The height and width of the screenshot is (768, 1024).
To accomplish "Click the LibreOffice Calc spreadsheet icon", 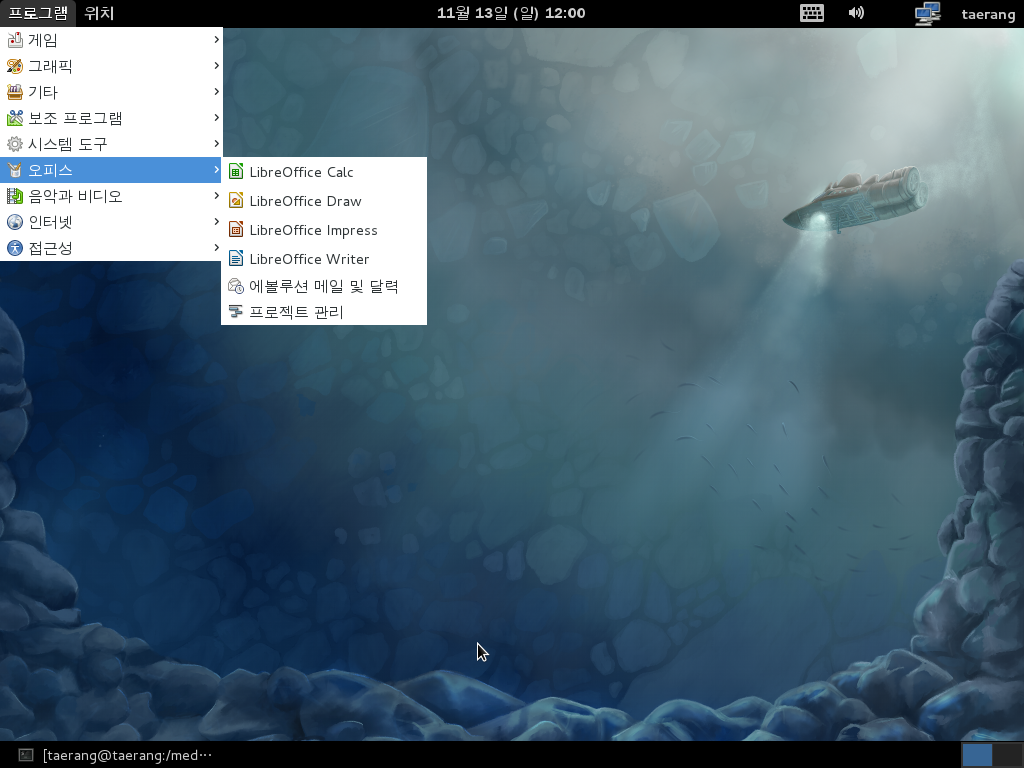I will click(236, 172).
